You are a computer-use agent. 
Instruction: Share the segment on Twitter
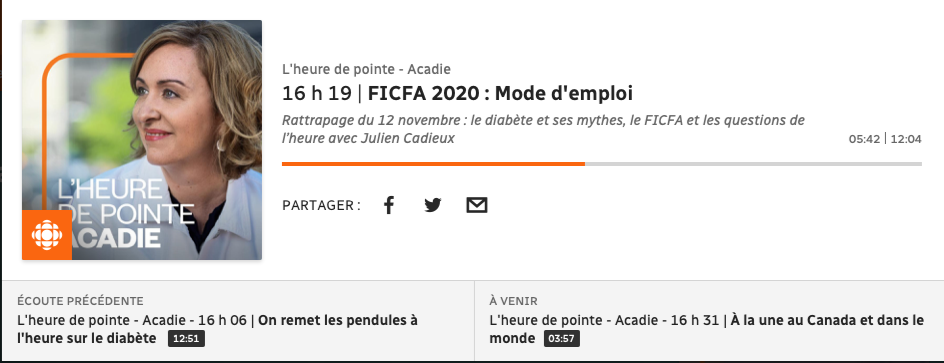click(432, 205)
